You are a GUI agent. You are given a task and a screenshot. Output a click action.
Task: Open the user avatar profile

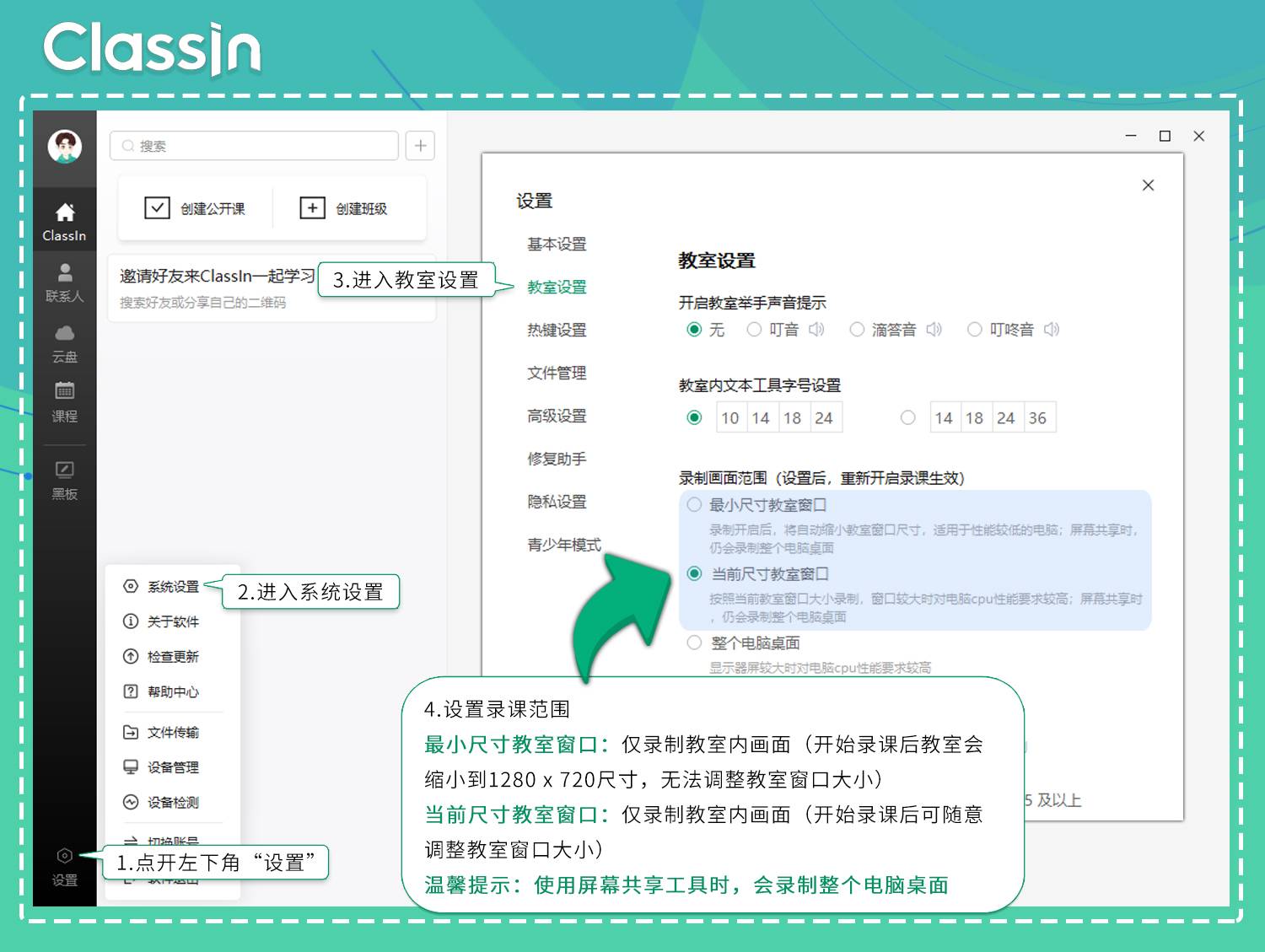point(64,147)
